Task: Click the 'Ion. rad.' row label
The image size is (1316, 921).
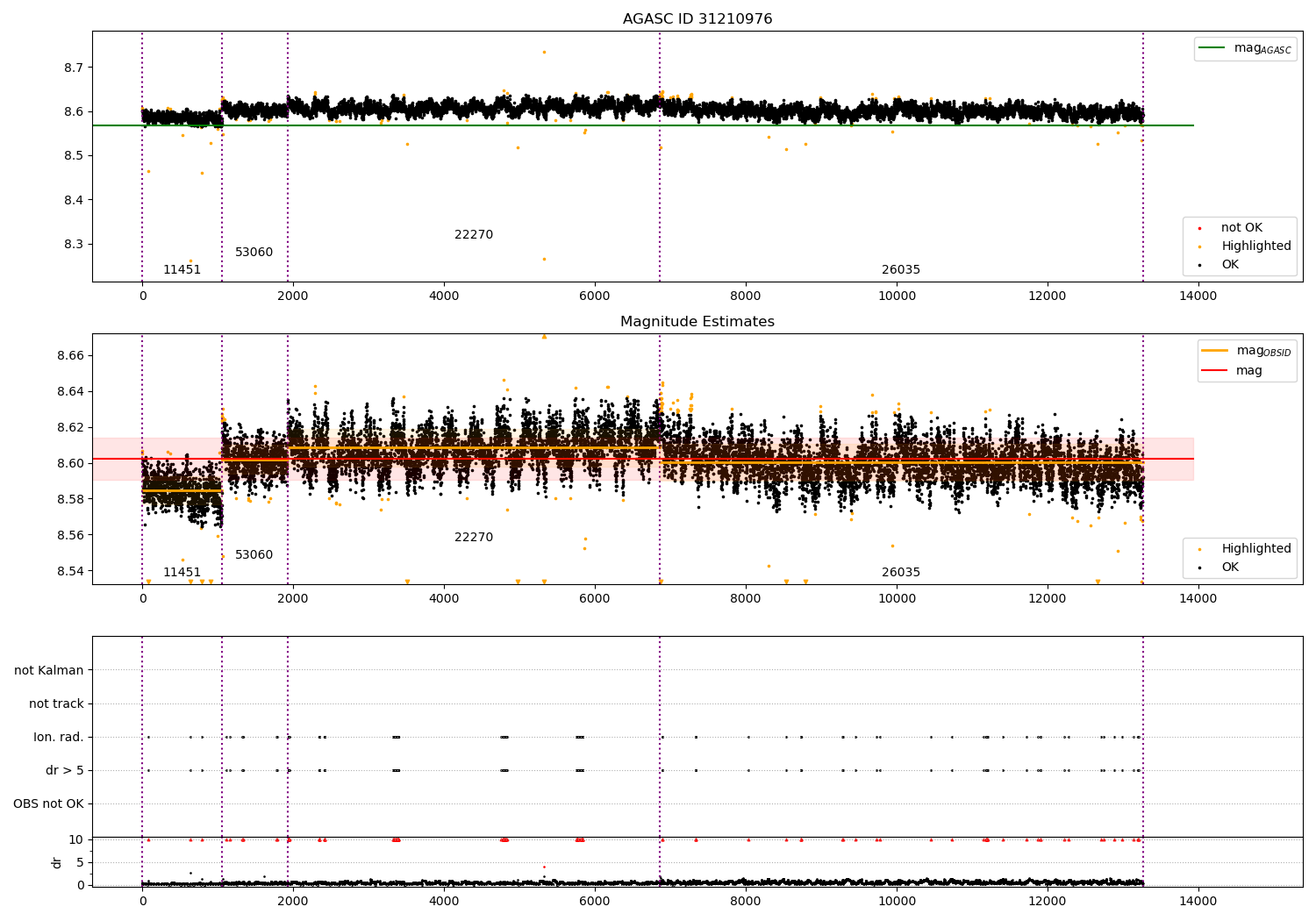Action: [59, 738]
